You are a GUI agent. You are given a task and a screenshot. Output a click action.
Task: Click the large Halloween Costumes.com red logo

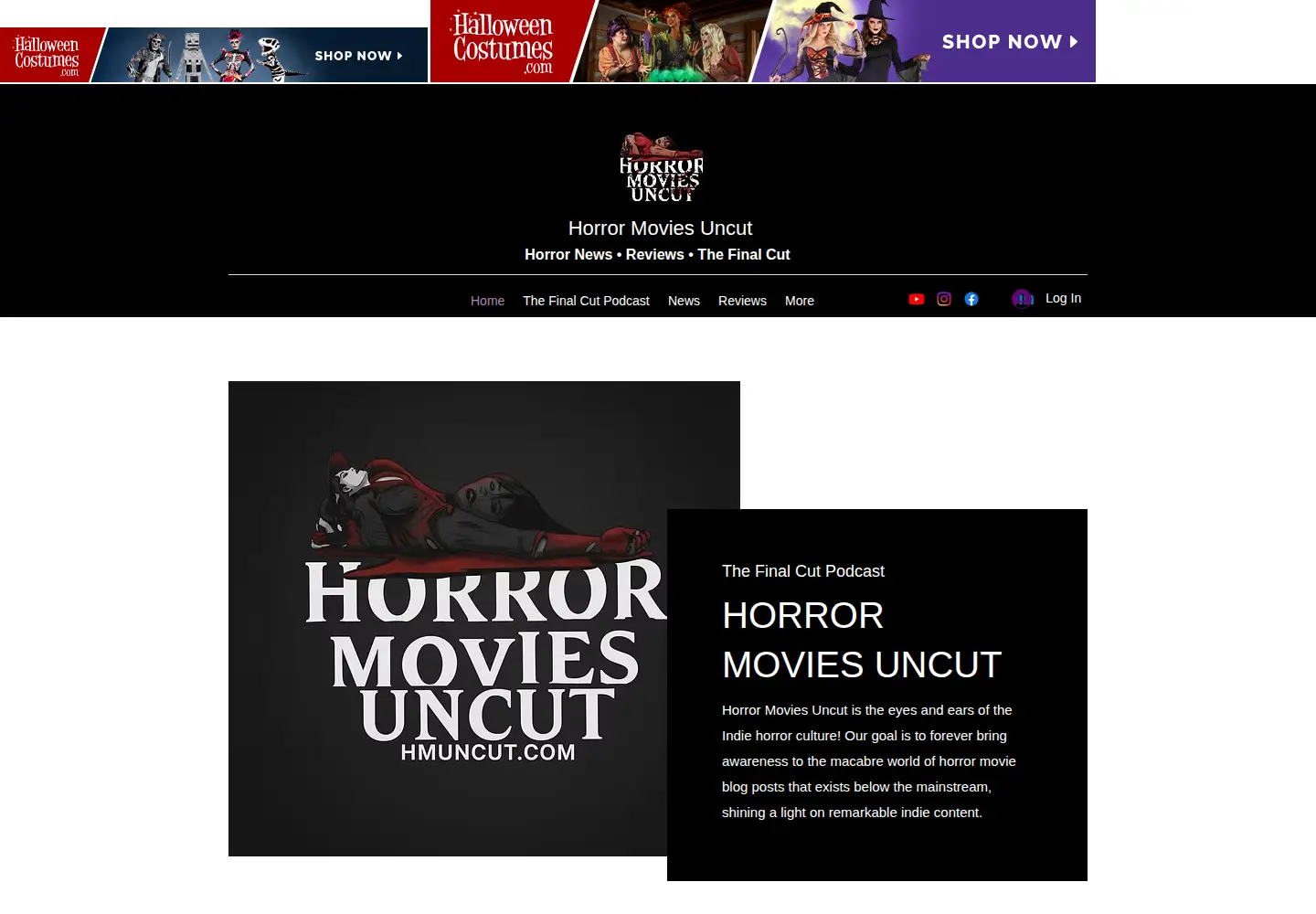point(504,42)
